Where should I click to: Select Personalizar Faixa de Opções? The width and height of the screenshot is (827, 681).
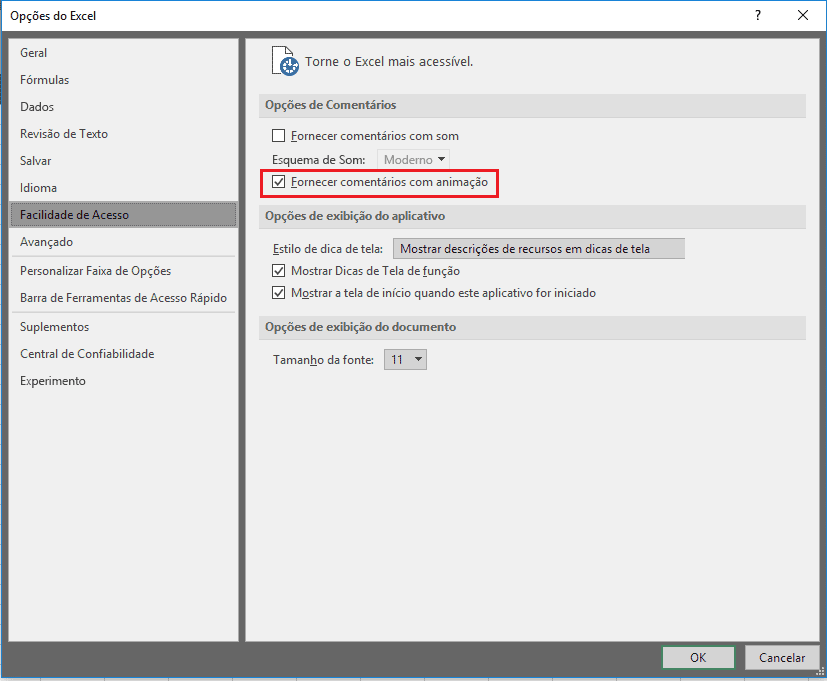click(x=95, y=271)
